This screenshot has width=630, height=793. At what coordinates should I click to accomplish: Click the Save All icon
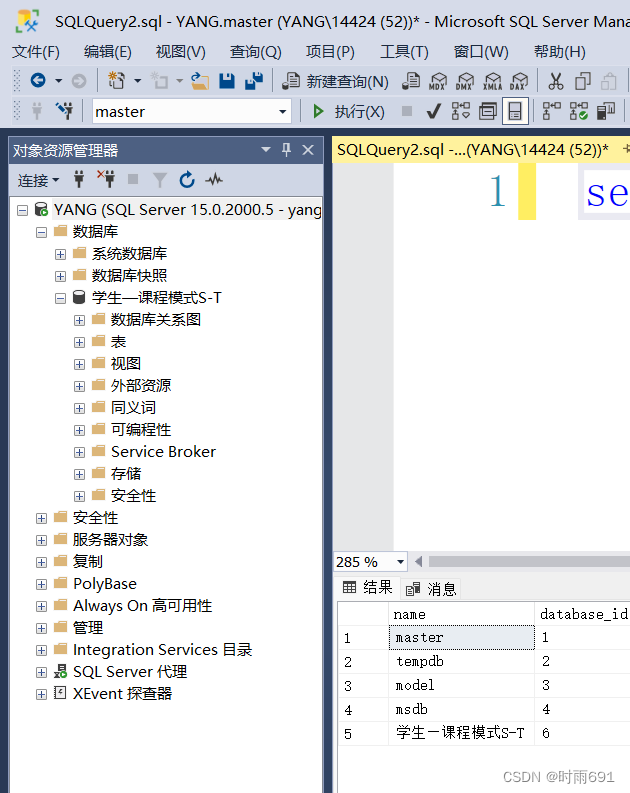click(x=254, y=80)
